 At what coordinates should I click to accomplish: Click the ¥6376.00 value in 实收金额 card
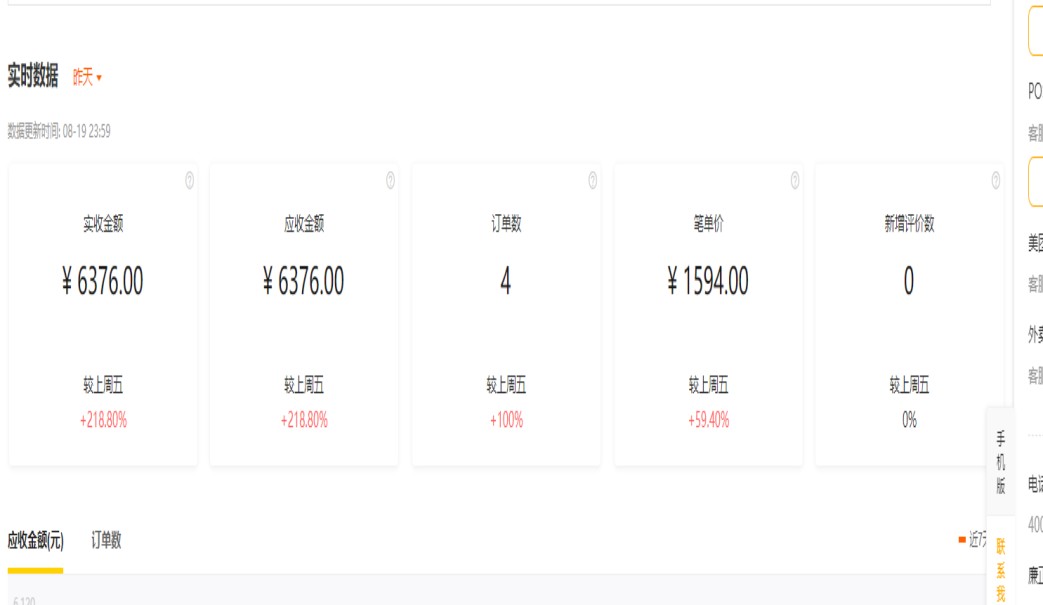point(102,282)
